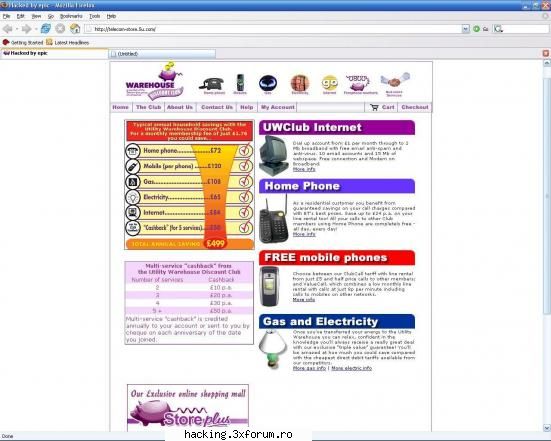551x441 pixels.
Task: Open the Tools menu
Action: (95, 16)
